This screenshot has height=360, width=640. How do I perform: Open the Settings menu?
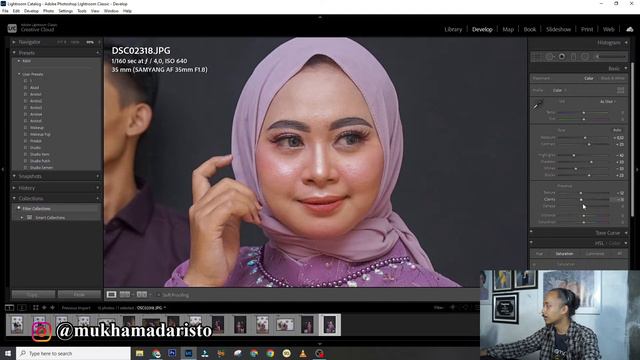[x=65, y=11]
